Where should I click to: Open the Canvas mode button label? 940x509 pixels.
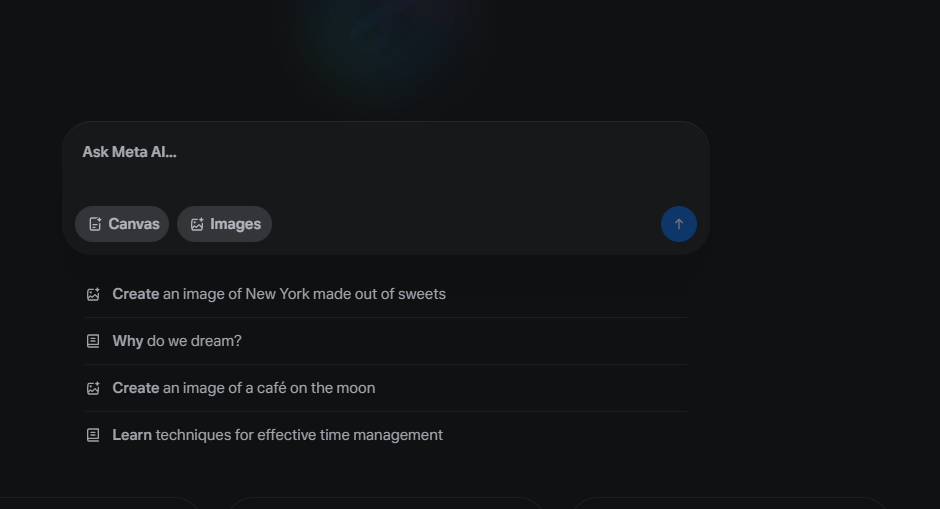click(x=134, y=224)
